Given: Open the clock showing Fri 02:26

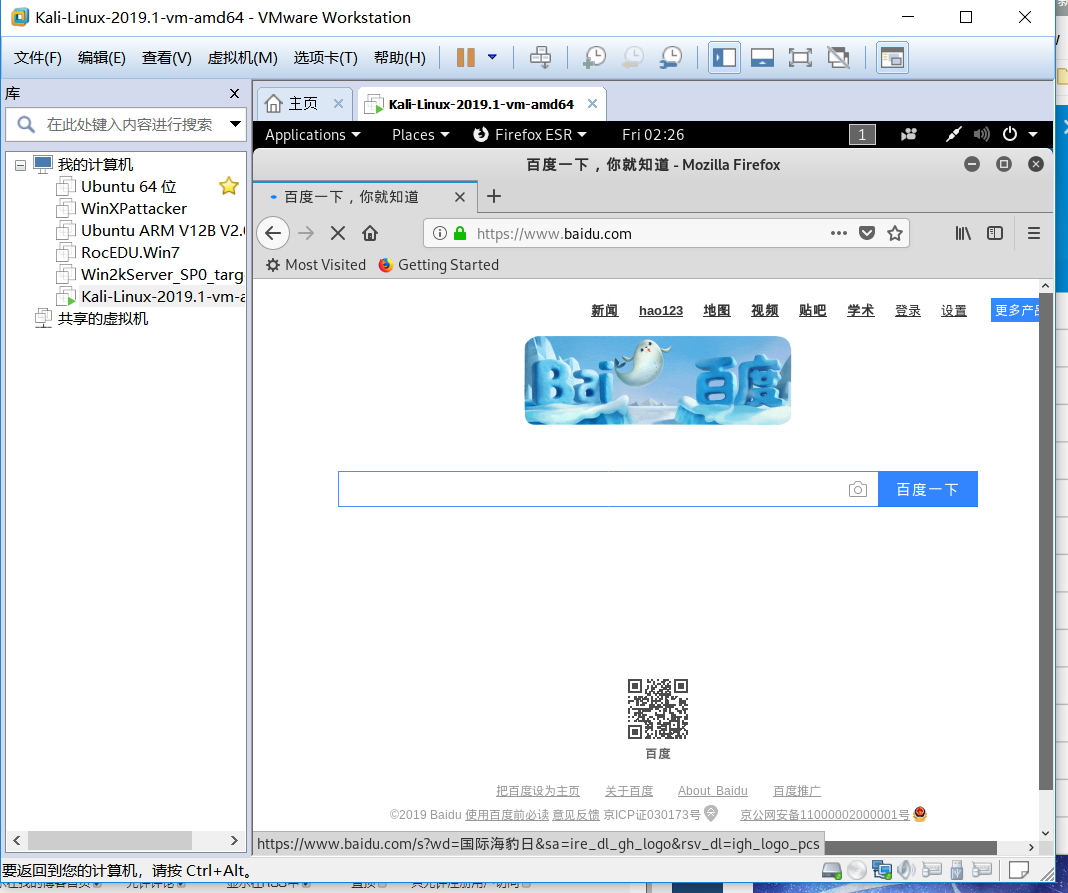Looking at the screenshot, I should click(x=653, y=135).
